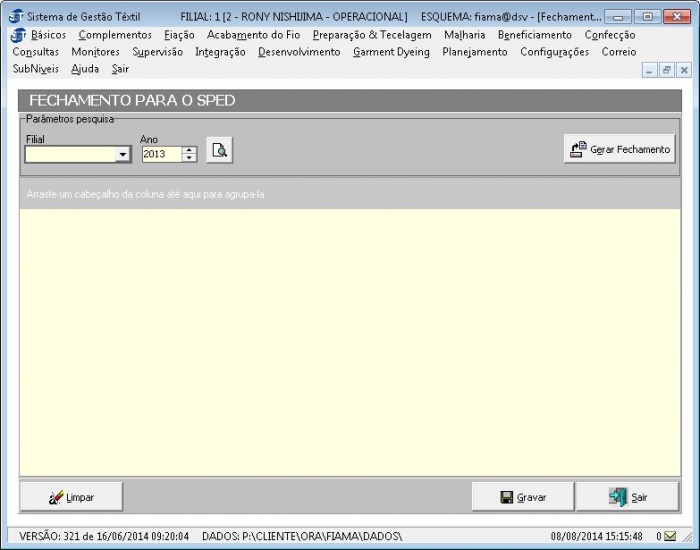Click the search magnifier icon beside Ano
The width and height of the screenshot is (700, 550).
219,150
